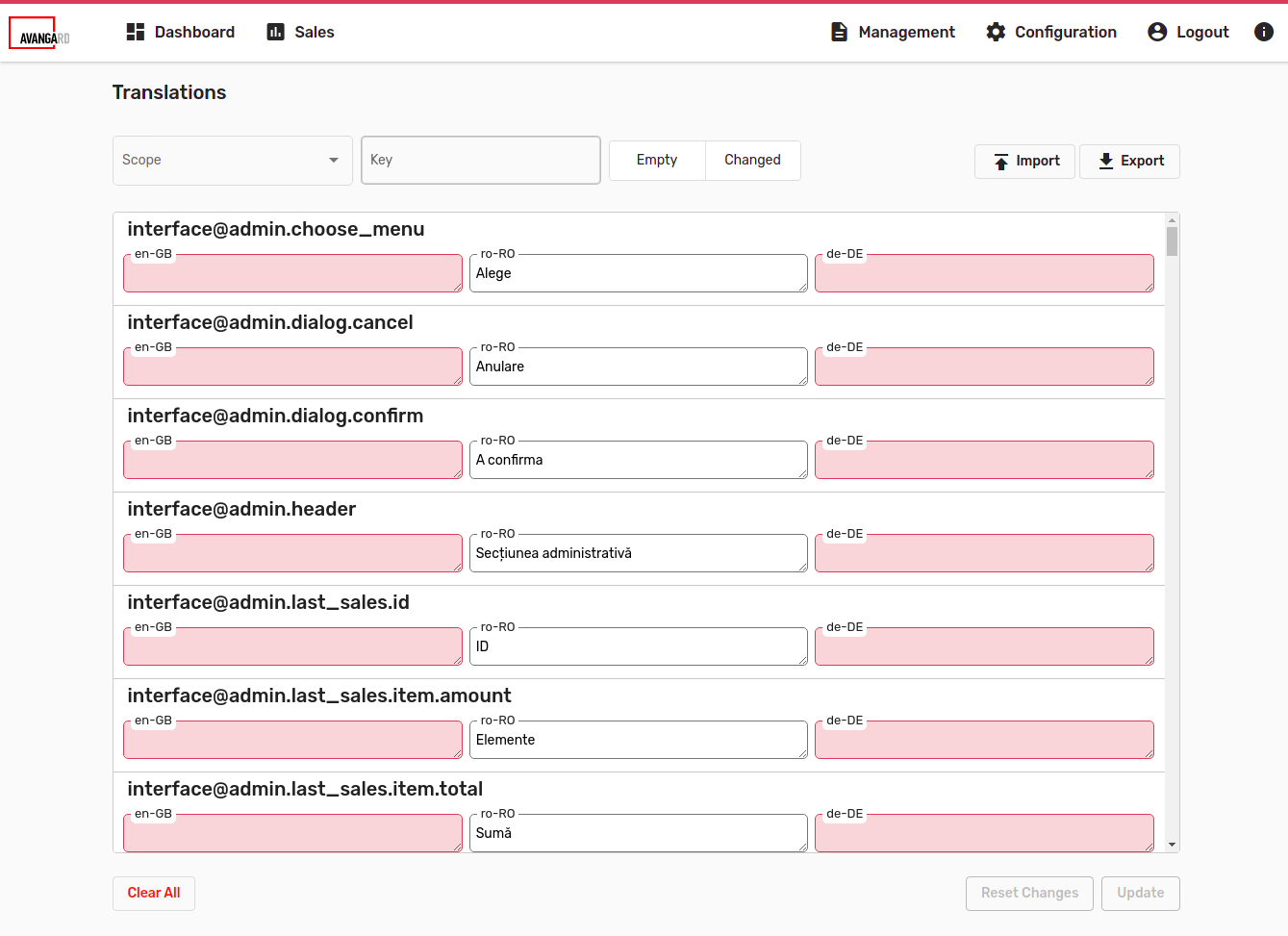This screenshot has width=1288, height=936.
Task: Click the Avangard logo
Action: tap(40, 34)
